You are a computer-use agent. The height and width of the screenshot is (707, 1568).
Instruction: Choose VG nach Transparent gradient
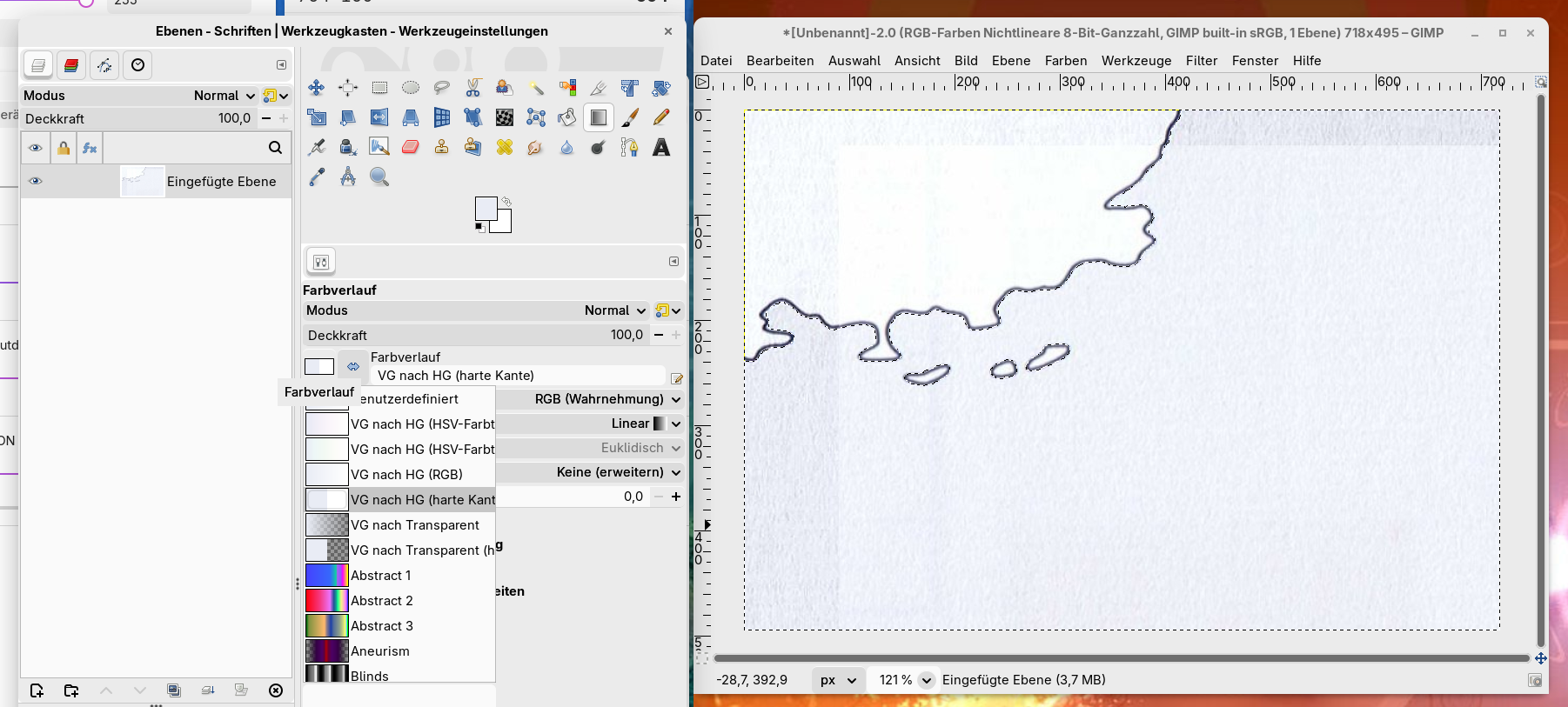tap(399, 525)
